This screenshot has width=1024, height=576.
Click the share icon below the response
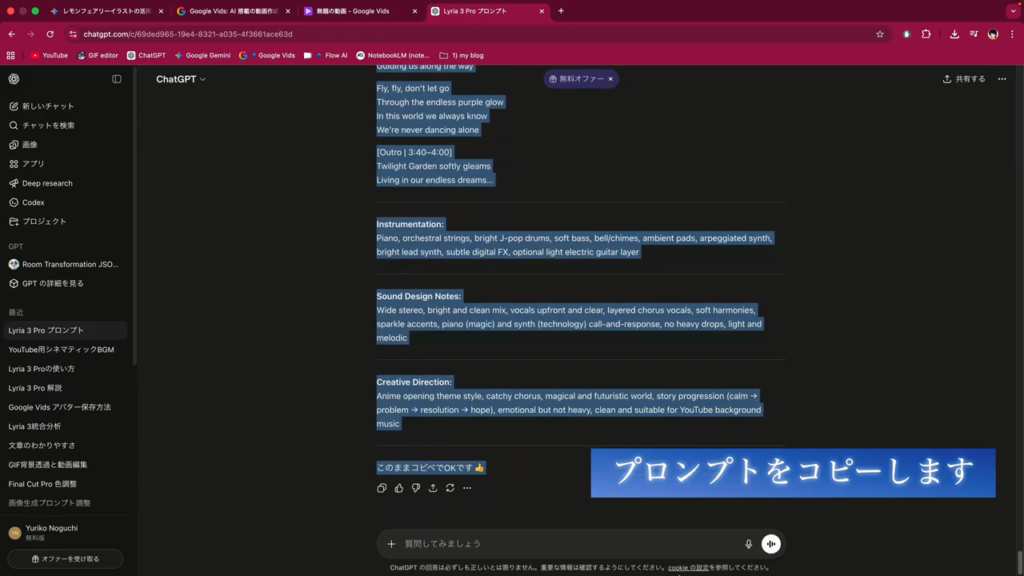[x=433, y=488]
